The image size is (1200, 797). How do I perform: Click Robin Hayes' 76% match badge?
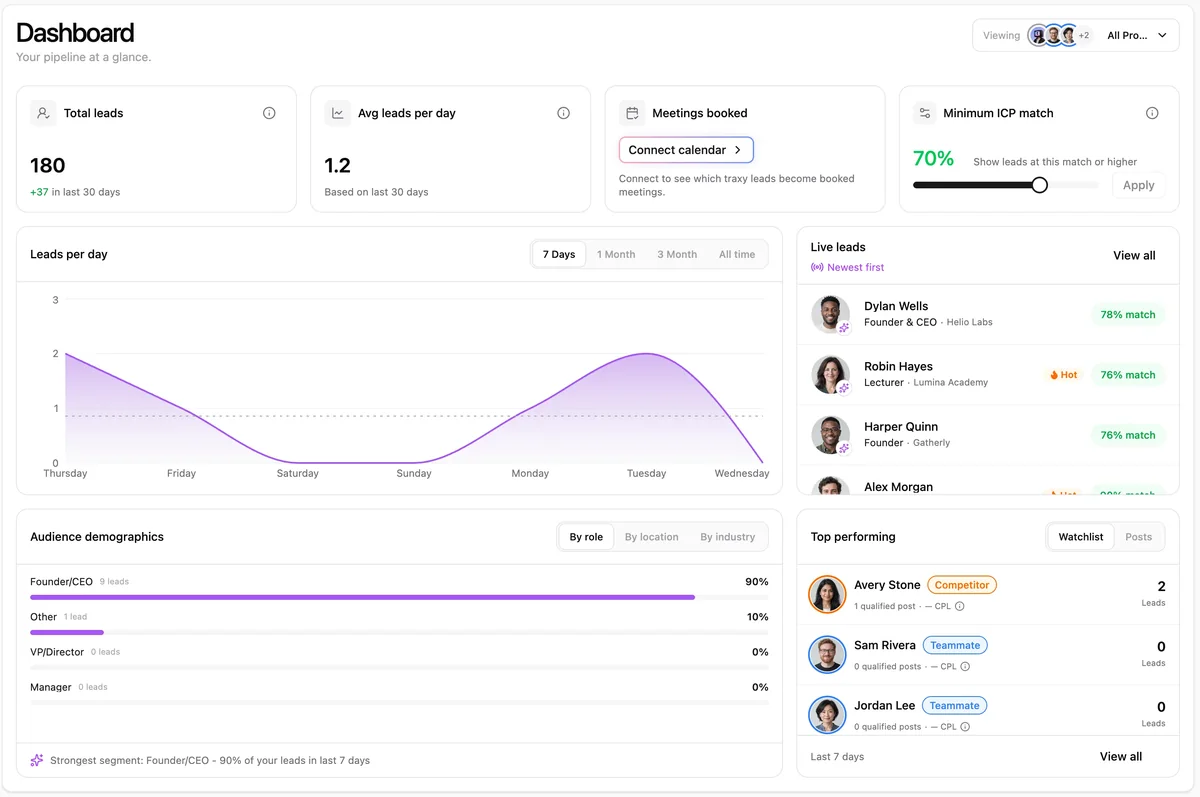[x=1127, y=375]
